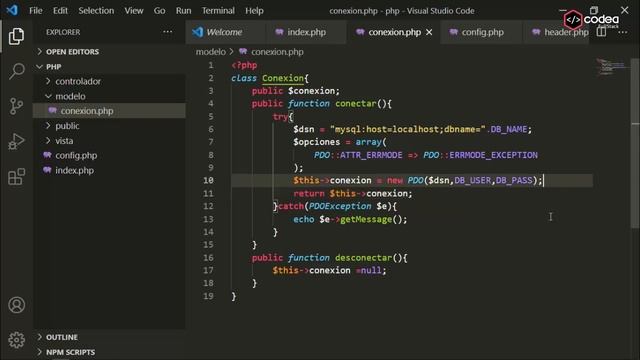Click the modelo breadcrumb segment
Image resolution: width=640 pixels, height=360 pixels.
coord(211,51)
